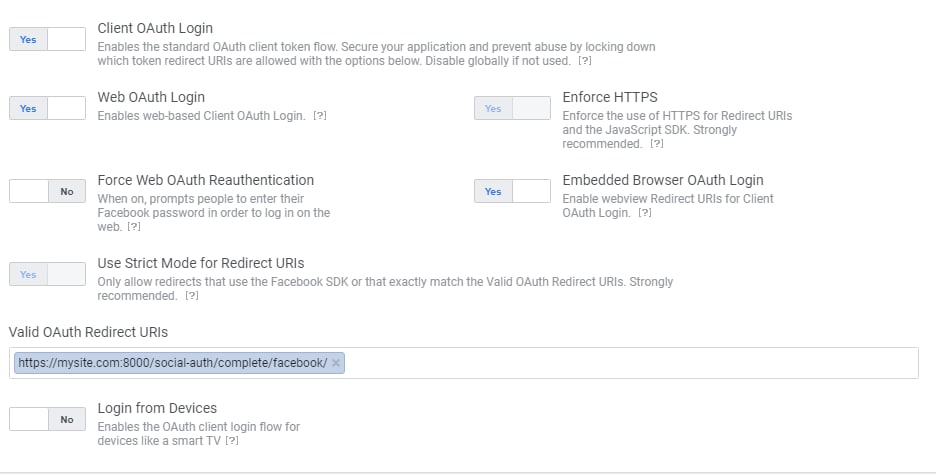Select the mysite.com facebook redirect URI chip
Image resolution: width=936 pixels, height=474 pixels.
172,363
